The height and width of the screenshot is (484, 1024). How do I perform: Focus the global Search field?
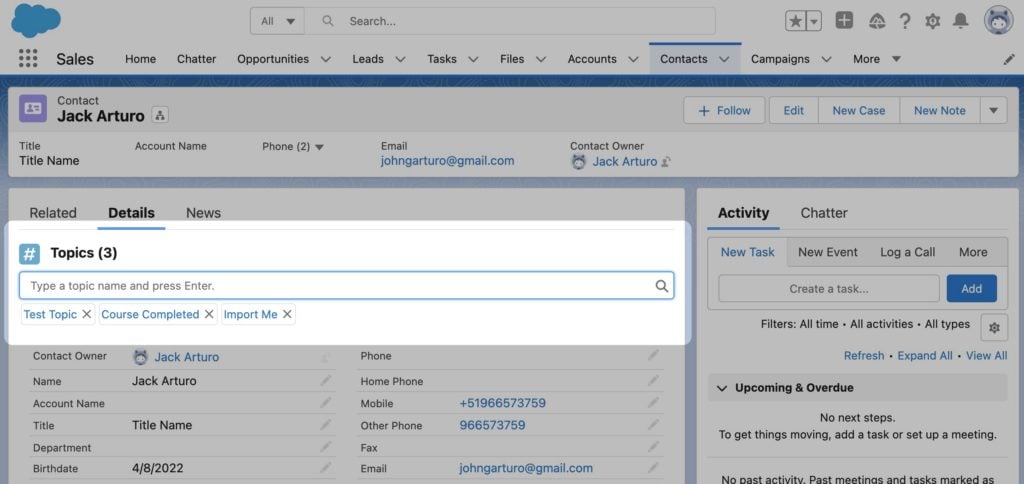point(510,21)
